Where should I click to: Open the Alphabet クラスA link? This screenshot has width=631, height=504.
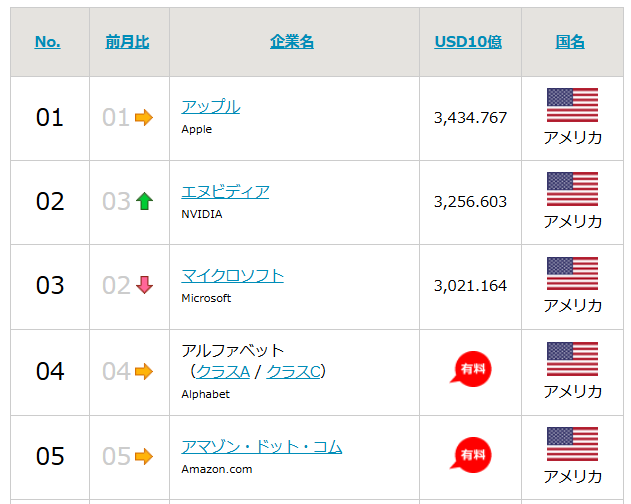tap(223, 371)
